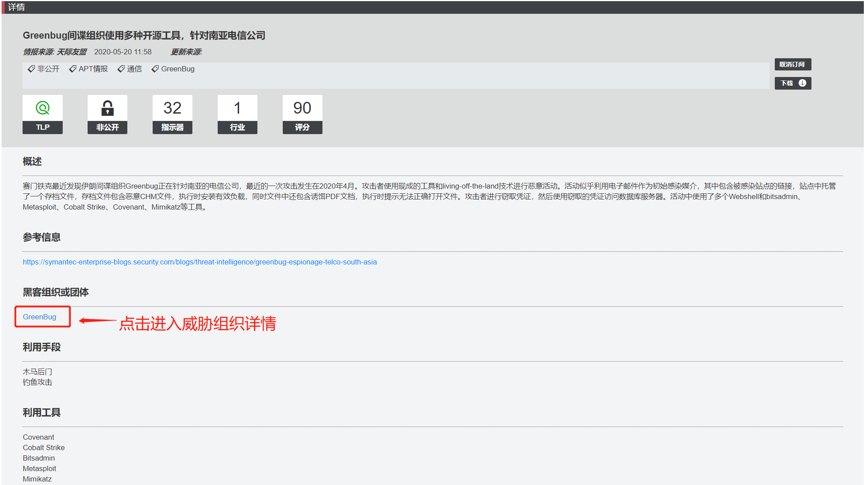Viewport: 864px width, 485px height.
Task: Click the tag icon beside APT情报
Action: [73, 69]
